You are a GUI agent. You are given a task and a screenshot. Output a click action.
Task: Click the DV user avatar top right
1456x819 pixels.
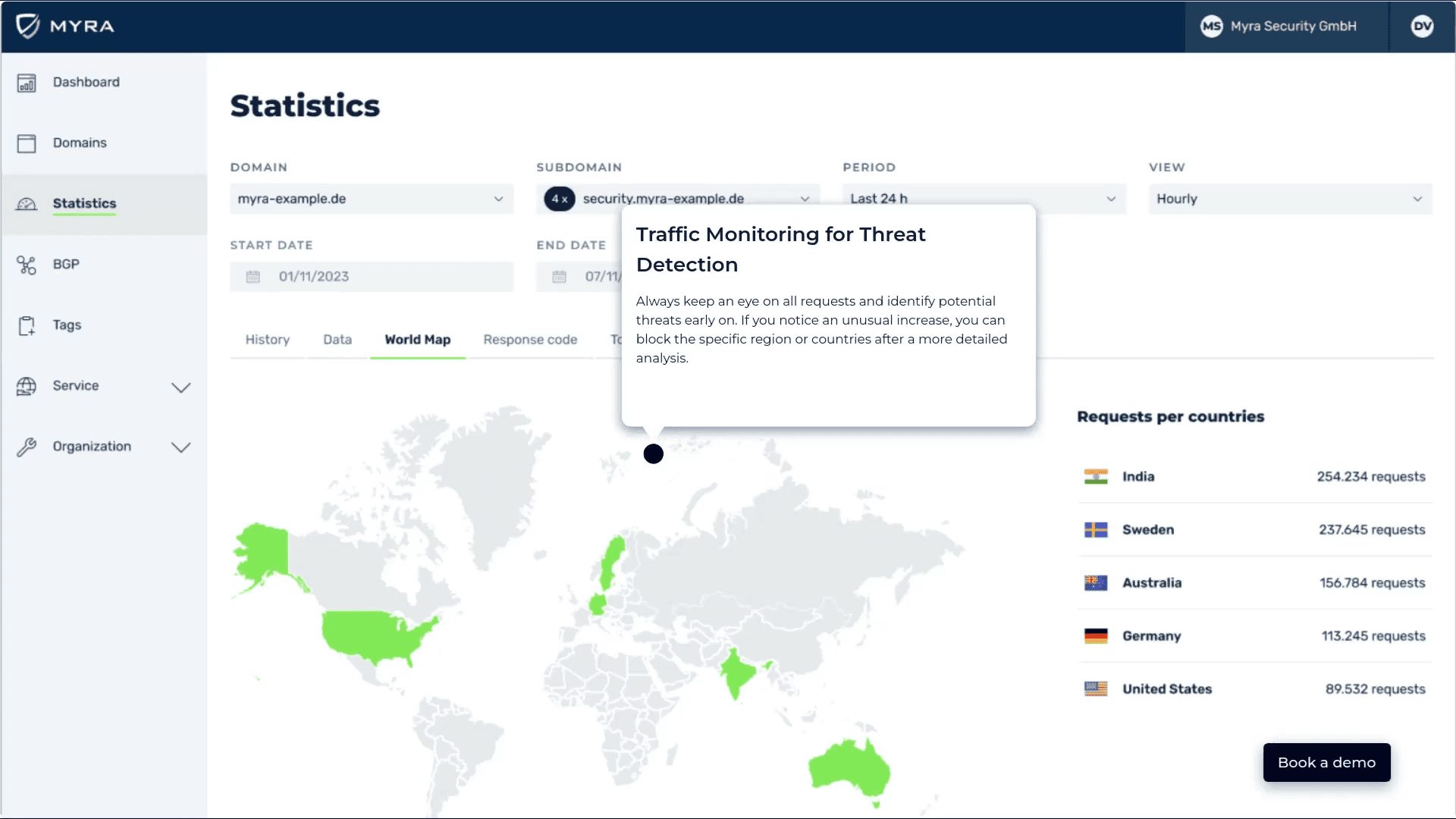pos(1423,27)
